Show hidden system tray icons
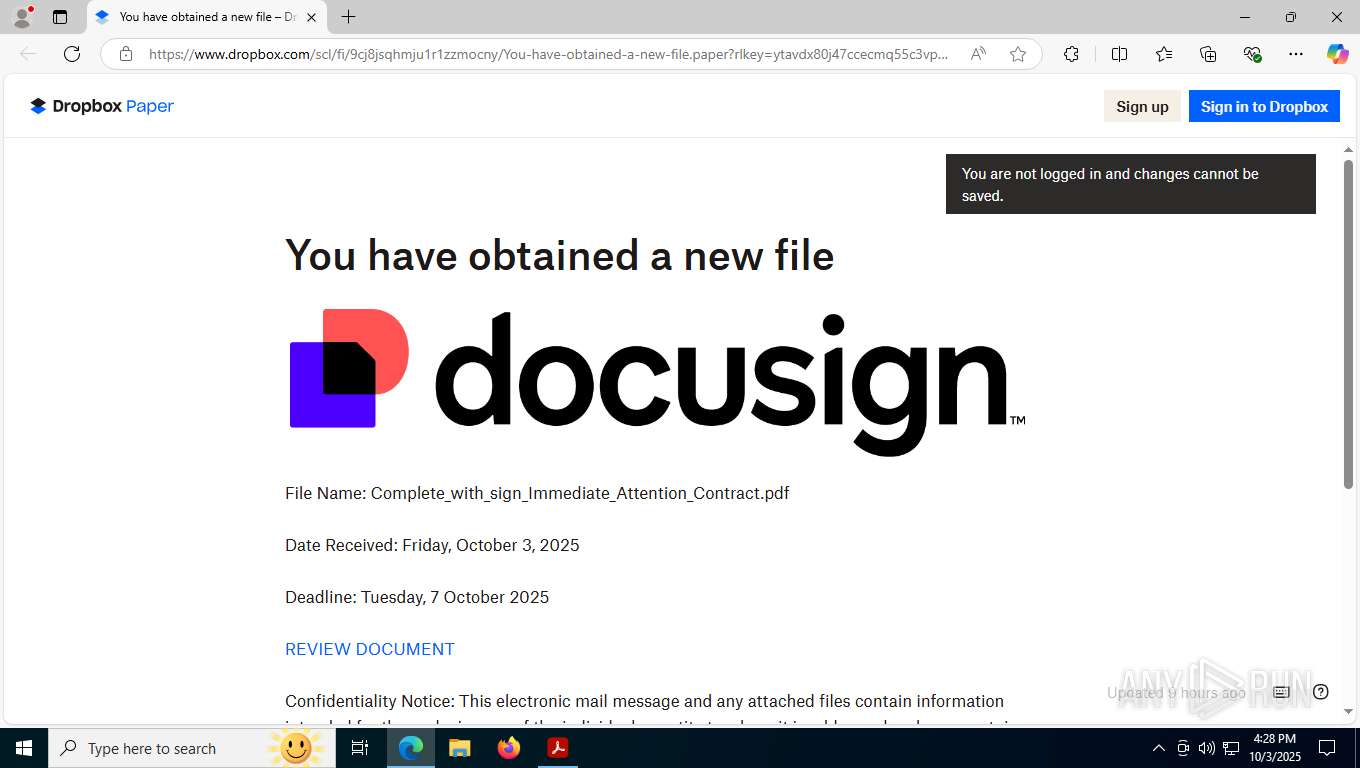This screenshot has width=1360, height=768. [1159, 748]
